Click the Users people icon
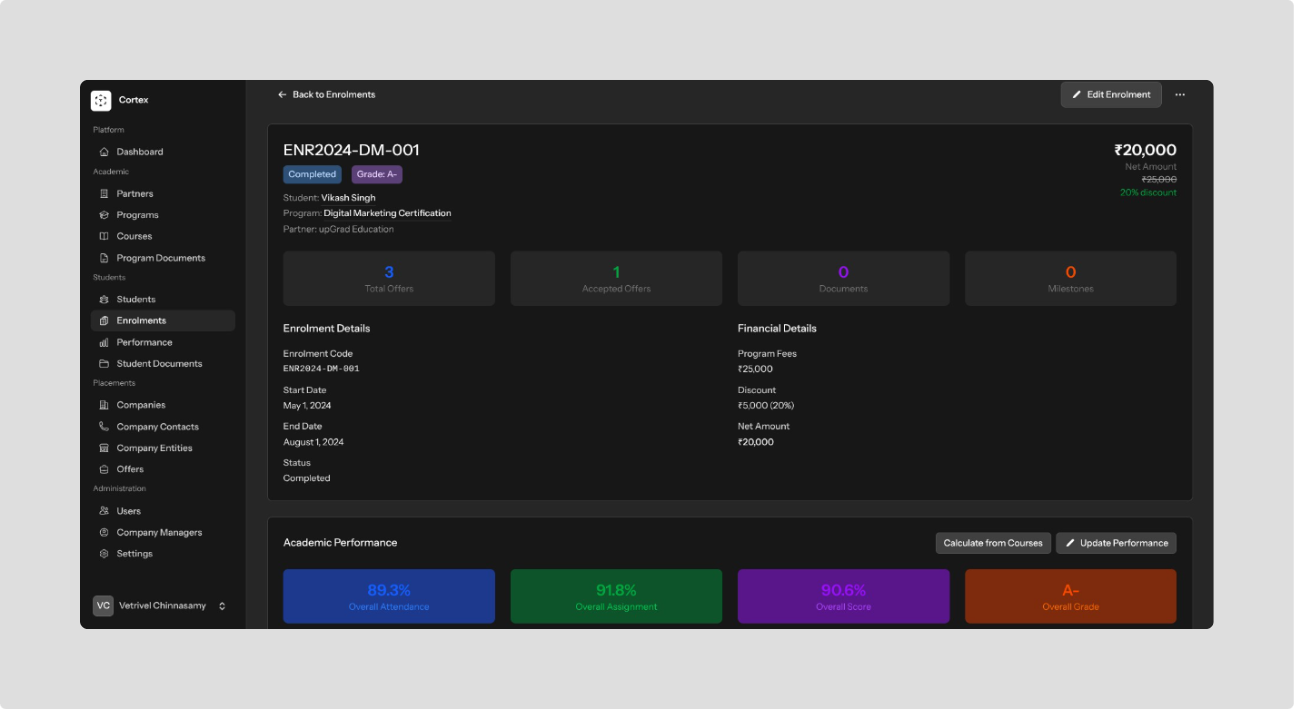Image resolution: width=1294 pixels, height=709 pixels. [x=104, y=511]
